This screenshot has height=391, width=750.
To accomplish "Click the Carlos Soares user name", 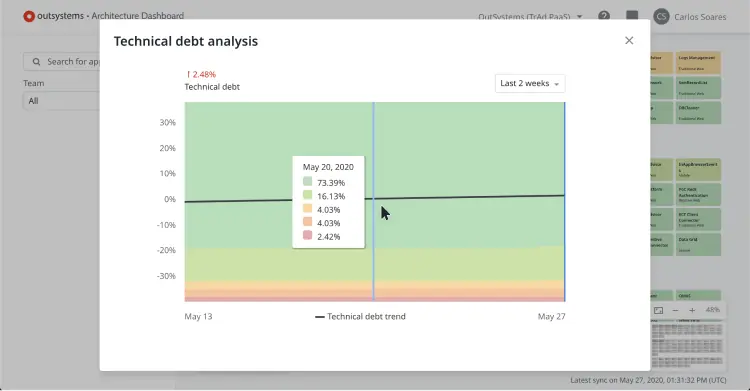I will 700,17.
